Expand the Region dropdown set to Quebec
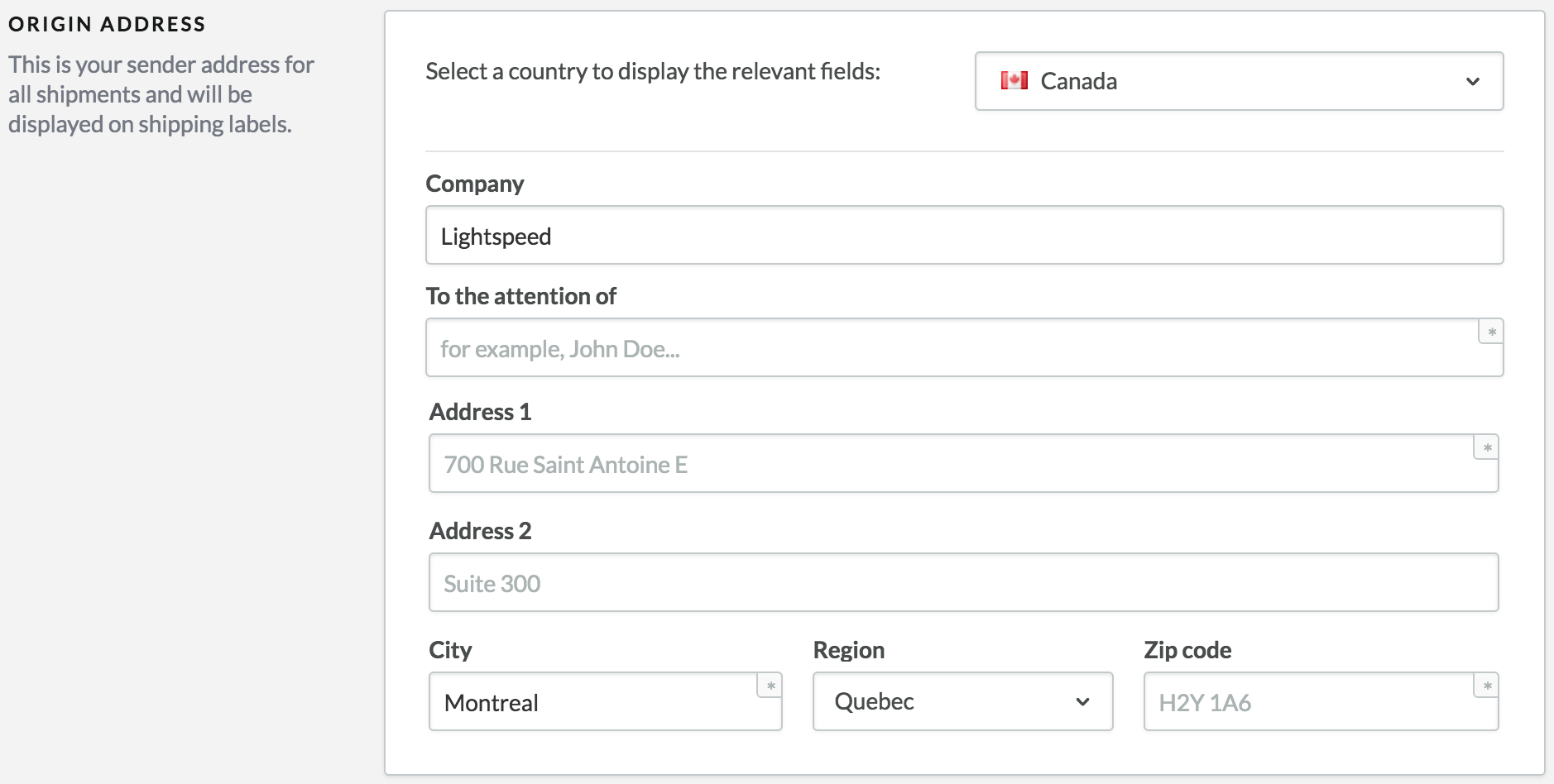This screenshot has height=784, width=1554. (962, 701)
